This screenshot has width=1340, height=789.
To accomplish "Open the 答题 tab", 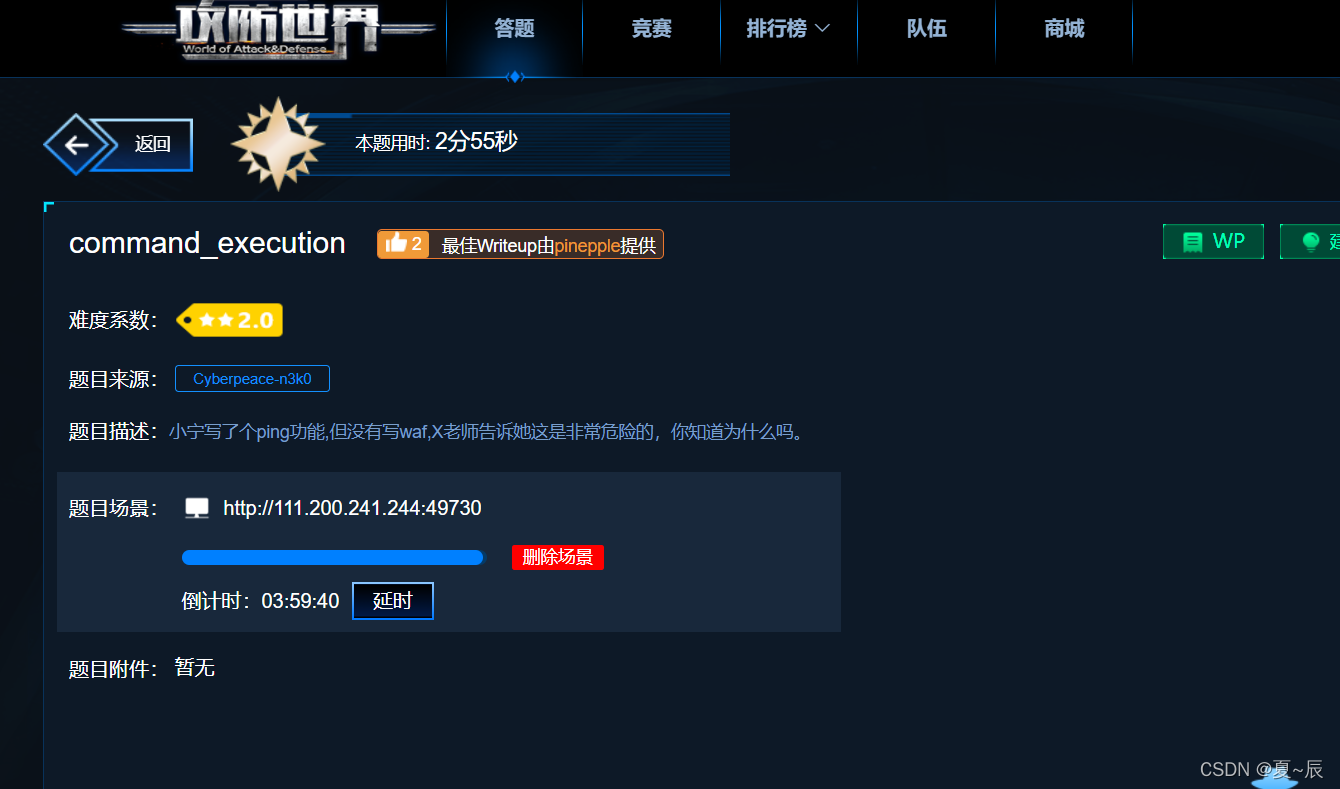I will [514, 29].
